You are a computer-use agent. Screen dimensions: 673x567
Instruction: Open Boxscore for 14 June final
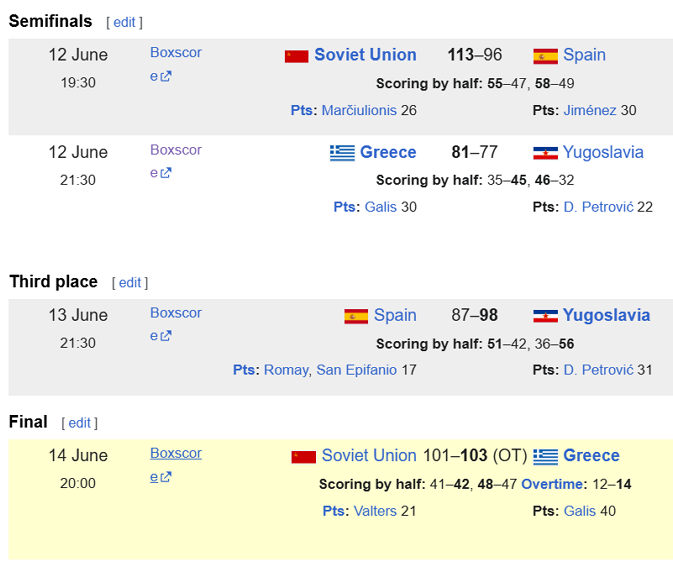click(x=175, y=454)
